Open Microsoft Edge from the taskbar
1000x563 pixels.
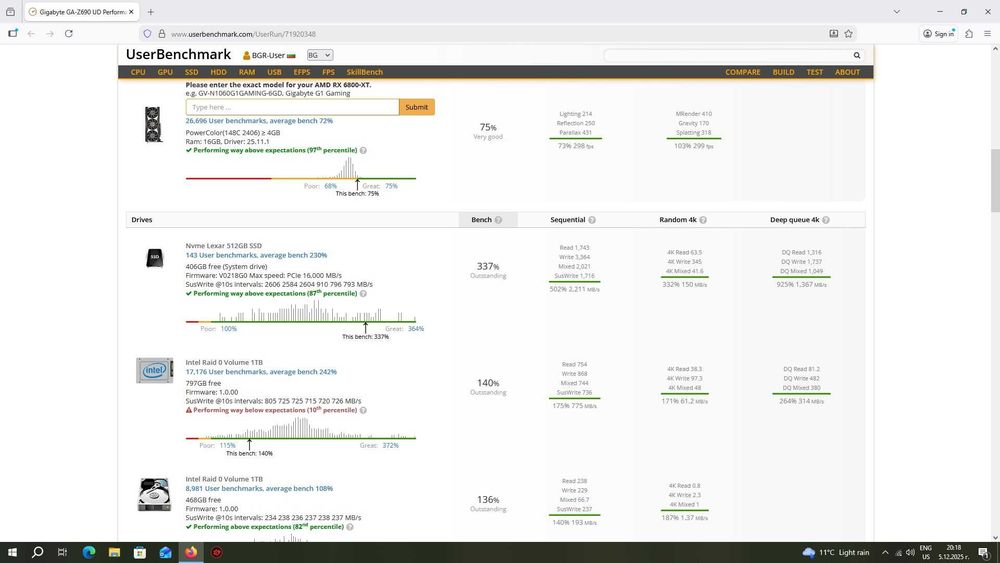coord(89,552)
